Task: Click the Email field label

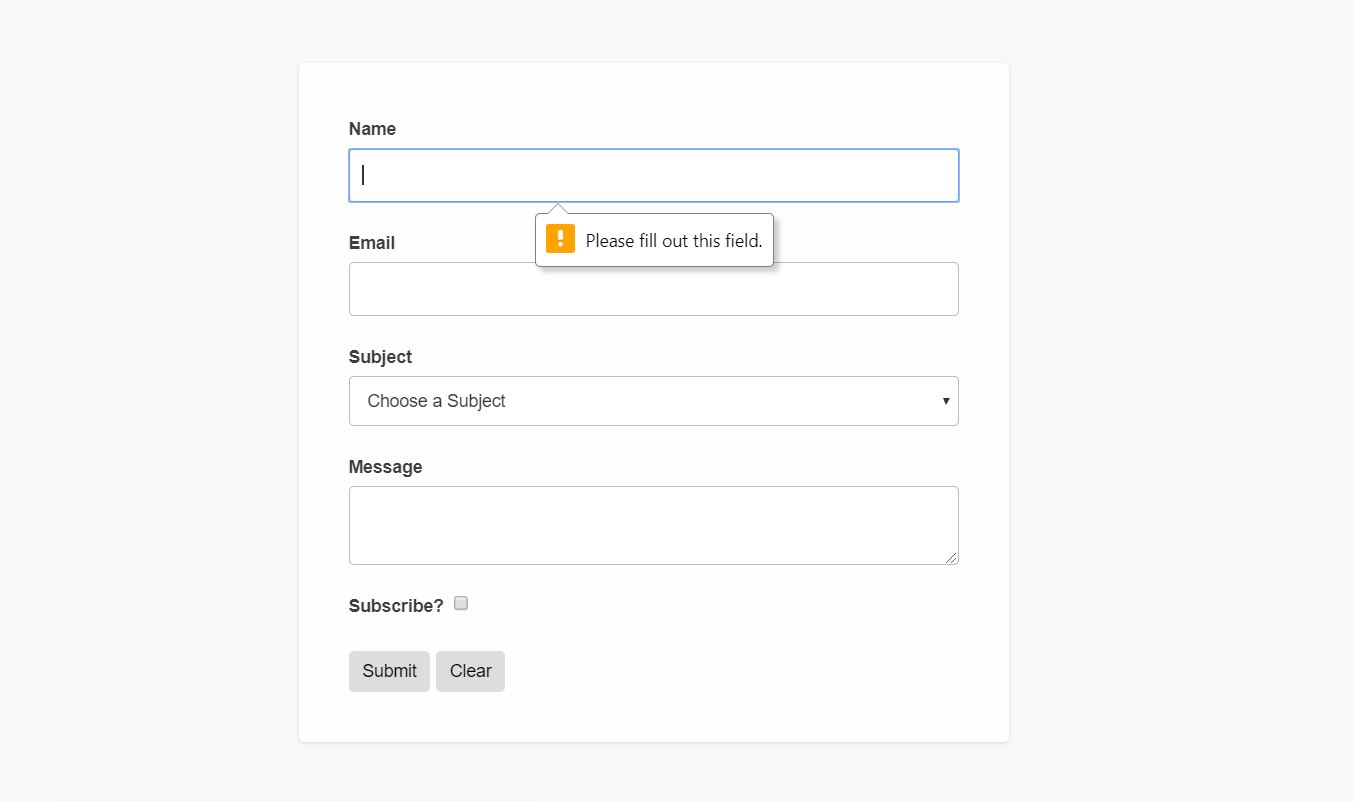Action: (372, 243)
